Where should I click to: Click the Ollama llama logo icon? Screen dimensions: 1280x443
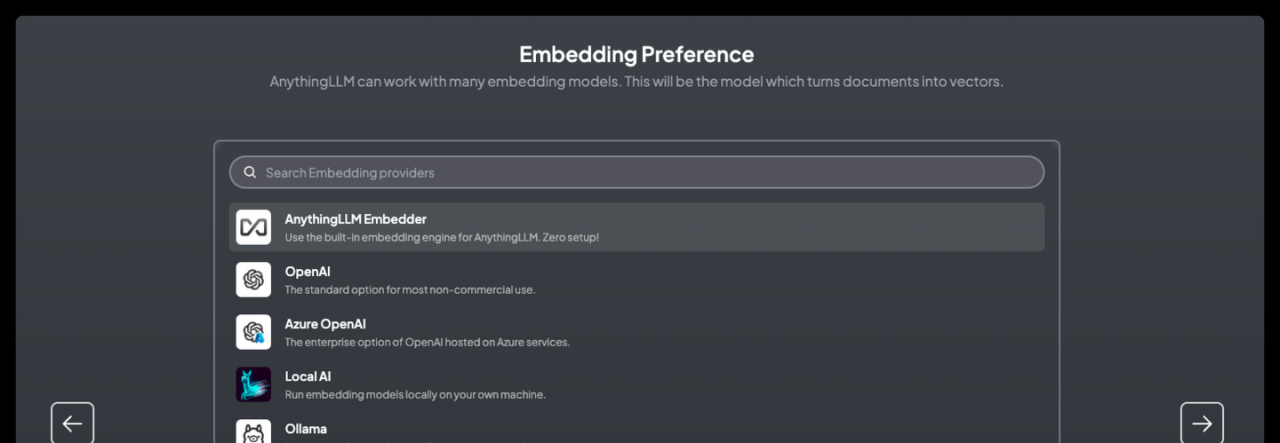tap(253, 432)
